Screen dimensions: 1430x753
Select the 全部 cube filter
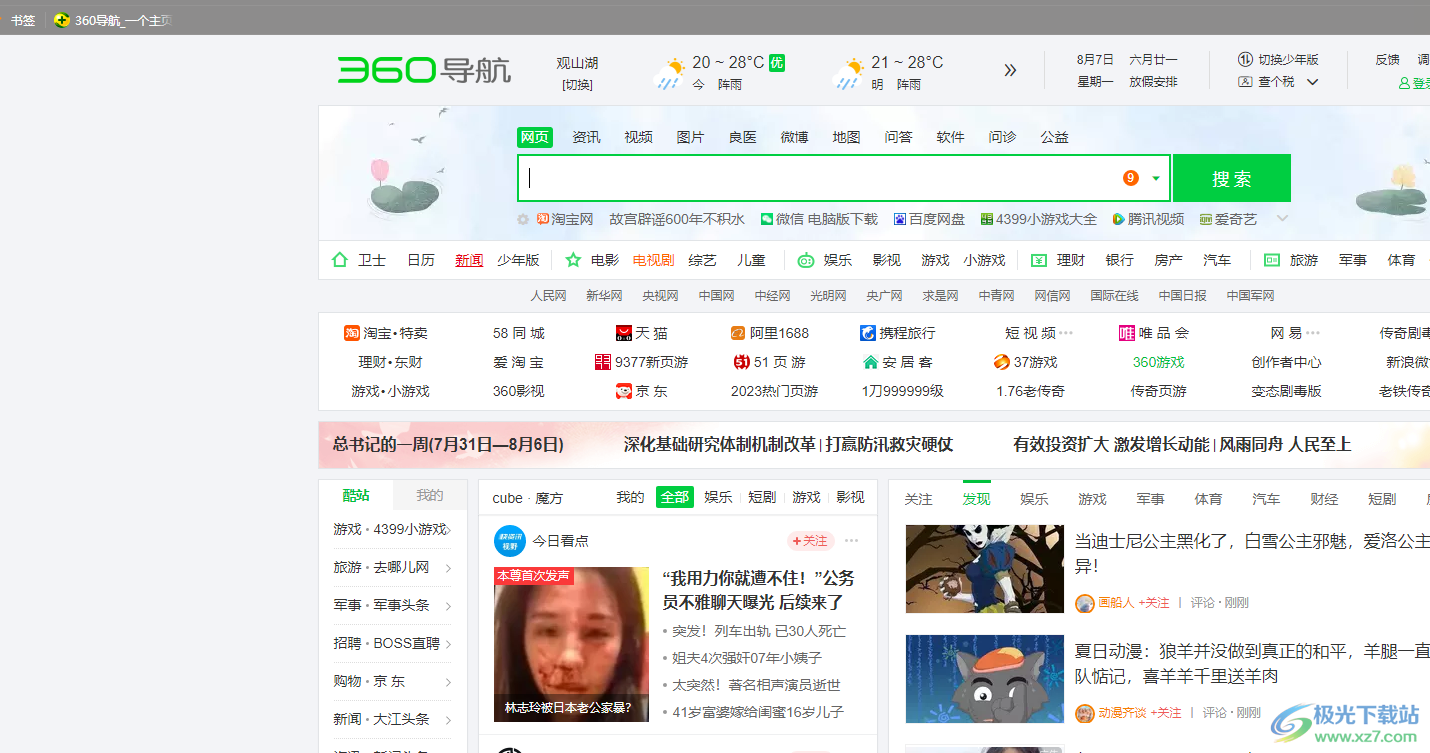pos(675,497)
